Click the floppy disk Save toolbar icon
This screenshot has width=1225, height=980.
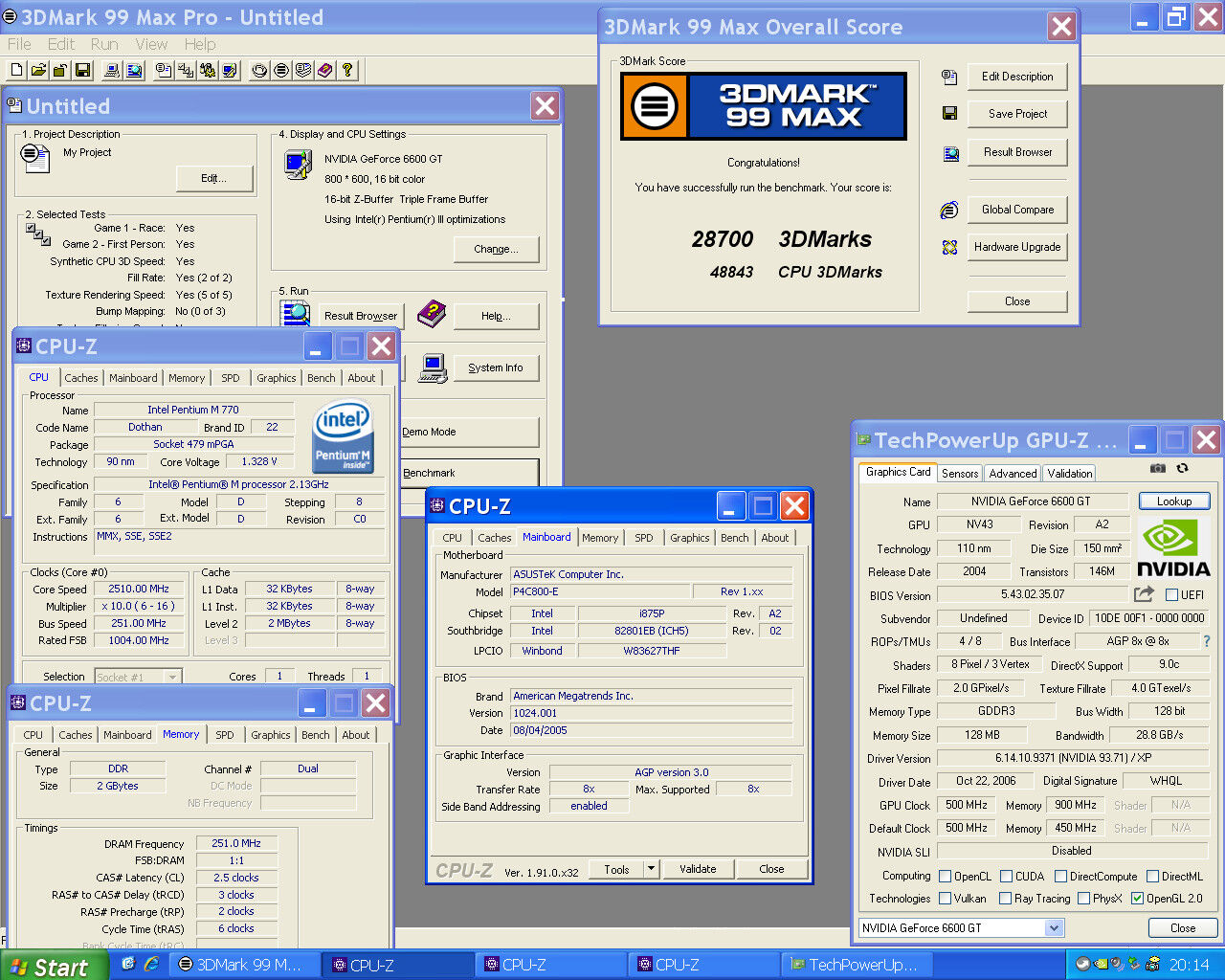pyautogui.click(x=82, y=70)
